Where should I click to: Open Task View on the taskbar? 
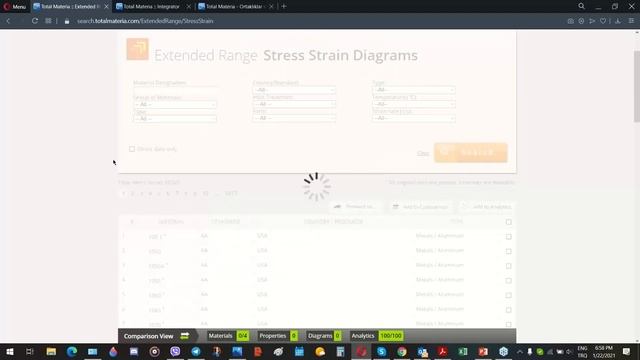[x=30, y=351]
